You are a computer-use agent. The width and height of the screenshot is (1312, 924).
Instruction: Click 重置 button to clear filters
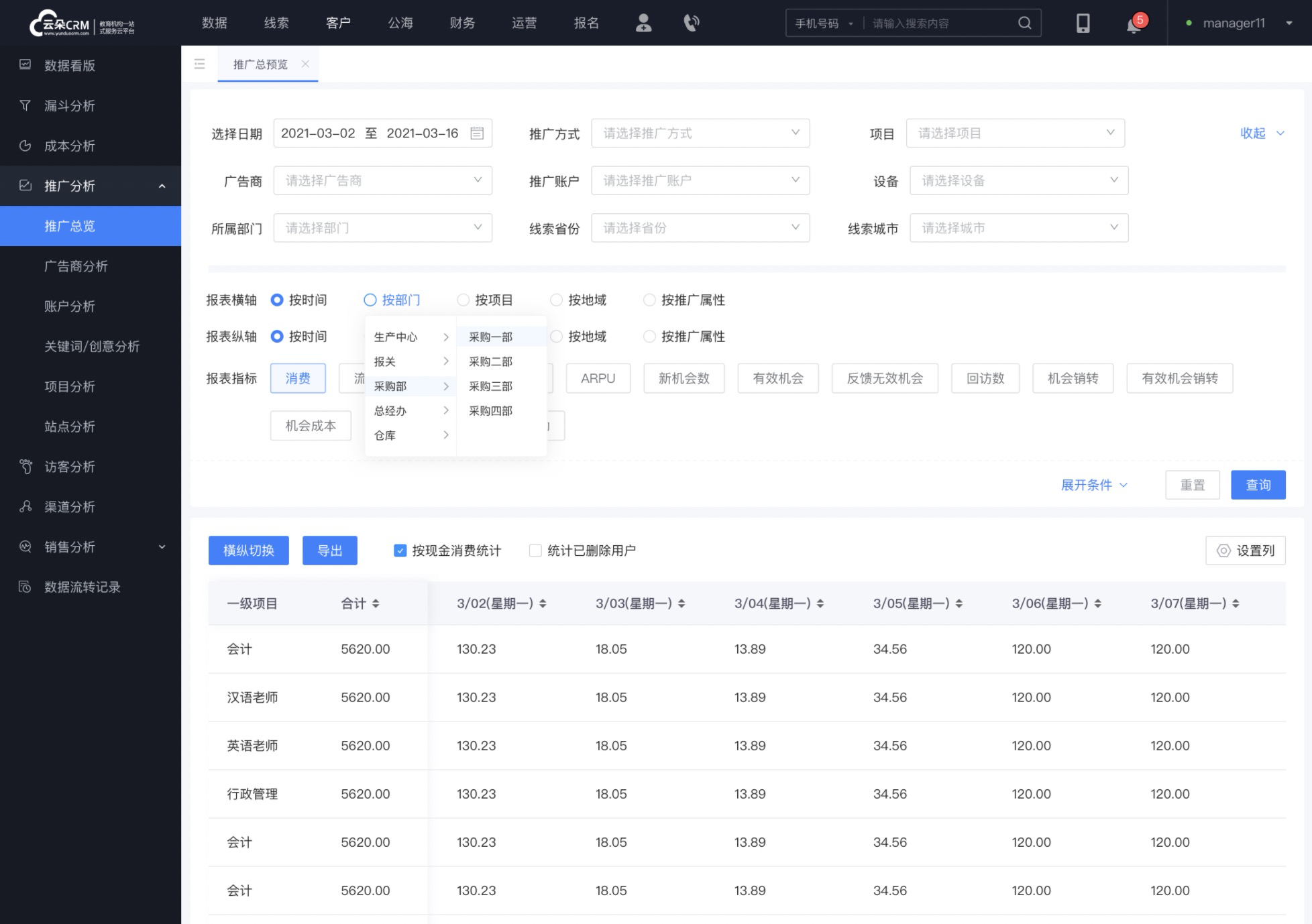coord(1193,485)
